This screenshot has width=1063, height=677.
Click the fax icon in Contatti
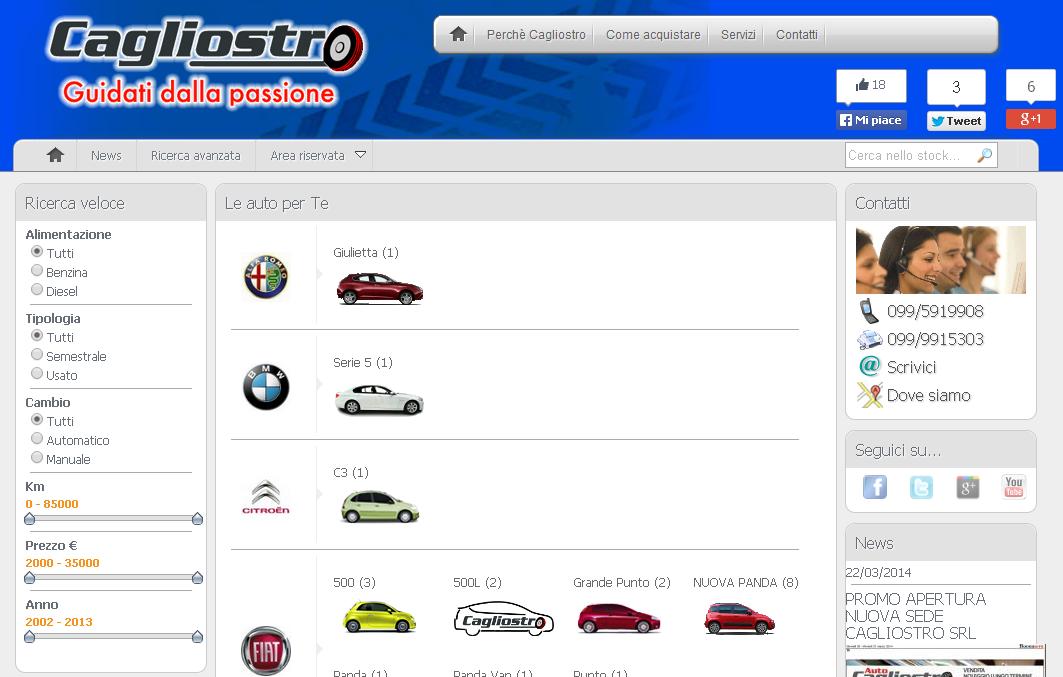point(869,339)
